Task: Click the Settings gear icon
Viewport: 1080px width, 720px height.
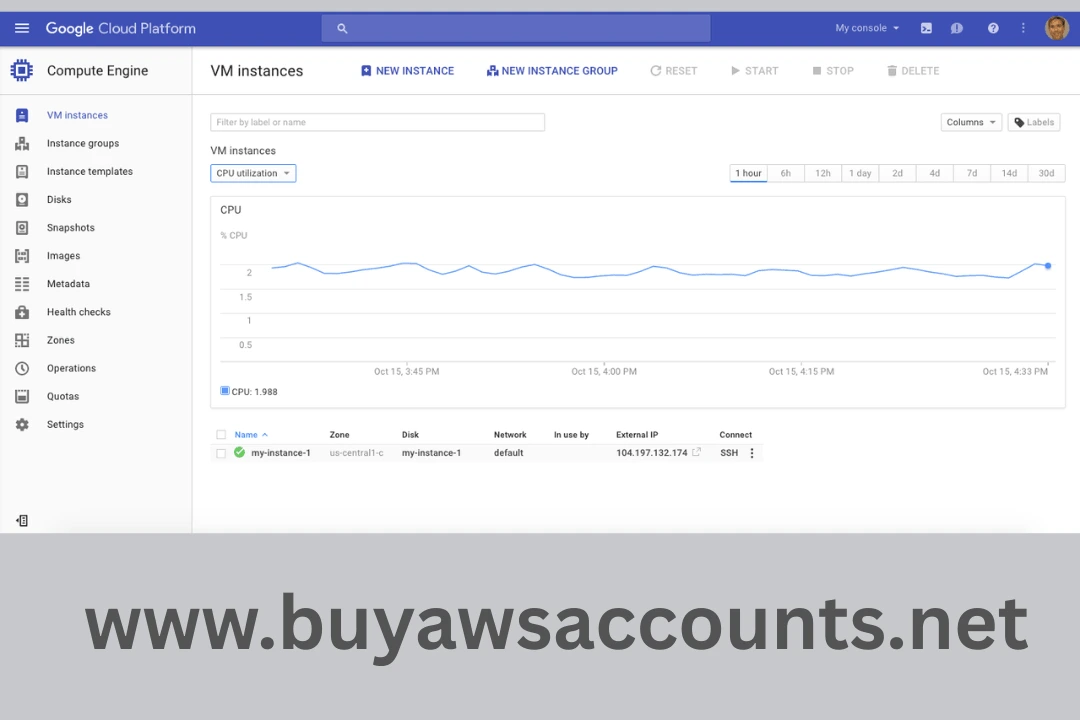Action: [x=22, y=424]
